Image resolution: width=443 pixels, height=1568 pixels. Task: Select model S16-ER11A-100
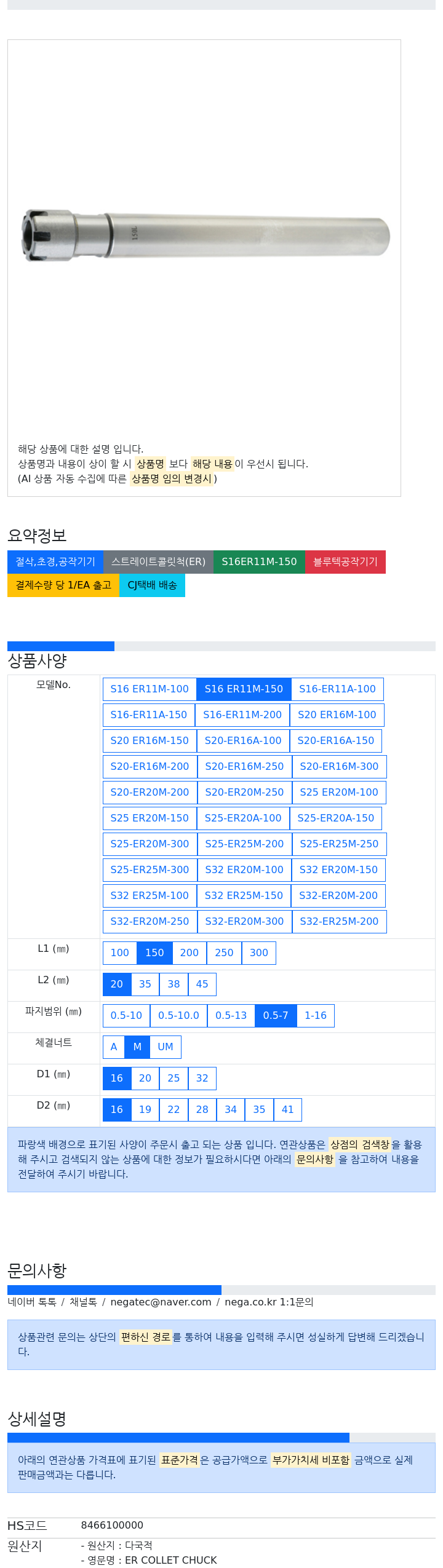(337, 689)
